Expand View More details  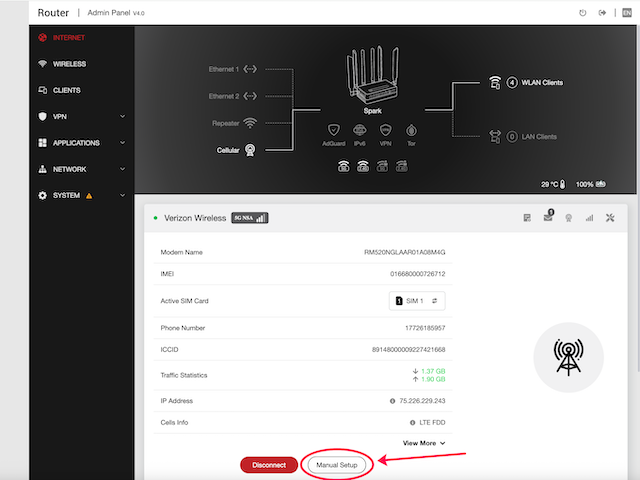pos(424,443)
